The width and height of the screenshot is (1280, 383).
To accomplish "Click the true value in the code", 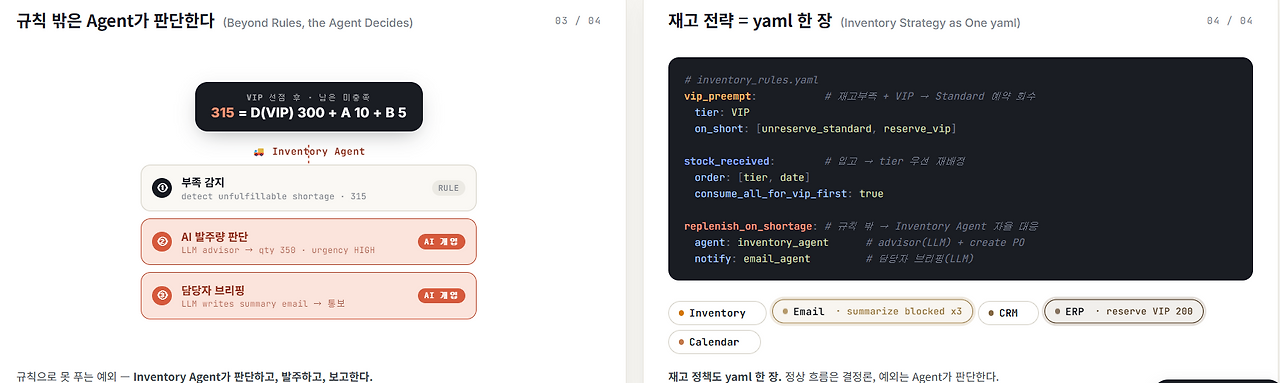I will (x=871, y=193).
